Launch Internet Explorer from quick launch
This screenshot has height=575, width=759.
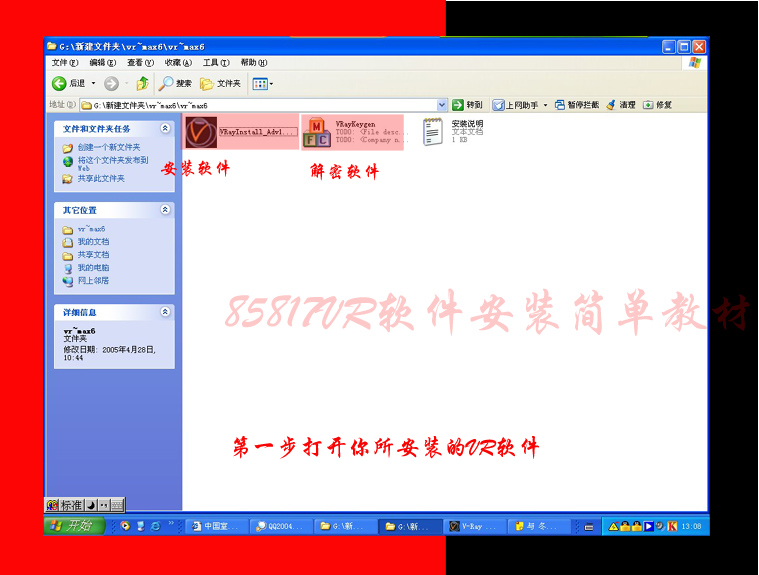[x=155, y=526]
